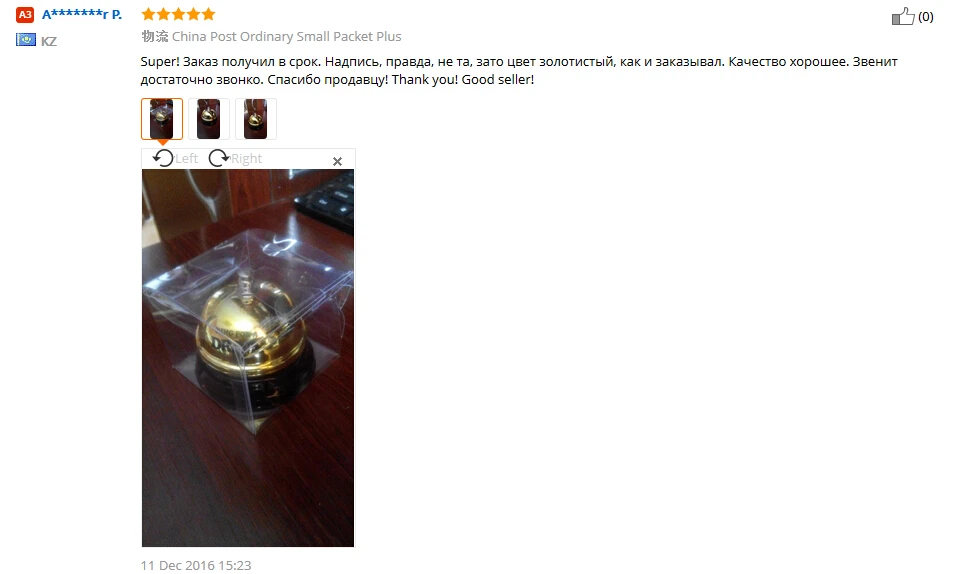
Task: Rotate the photo left using the counterclockwise arrow
Action: tap(163, 158)
